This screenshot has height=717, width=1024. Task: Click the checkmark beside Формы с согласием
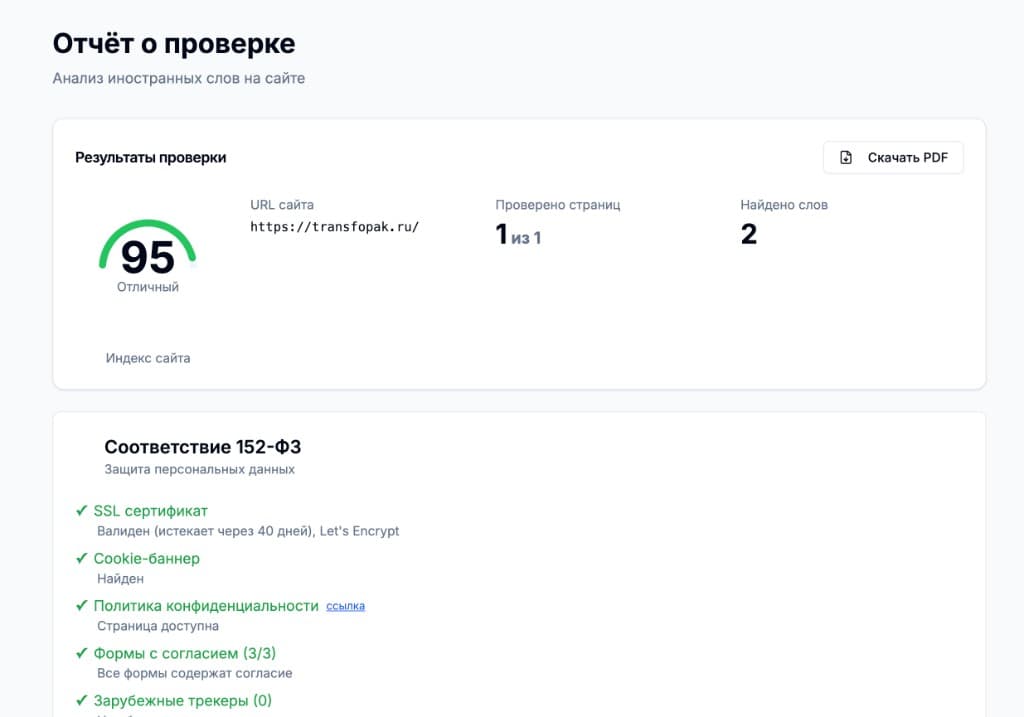80,653
